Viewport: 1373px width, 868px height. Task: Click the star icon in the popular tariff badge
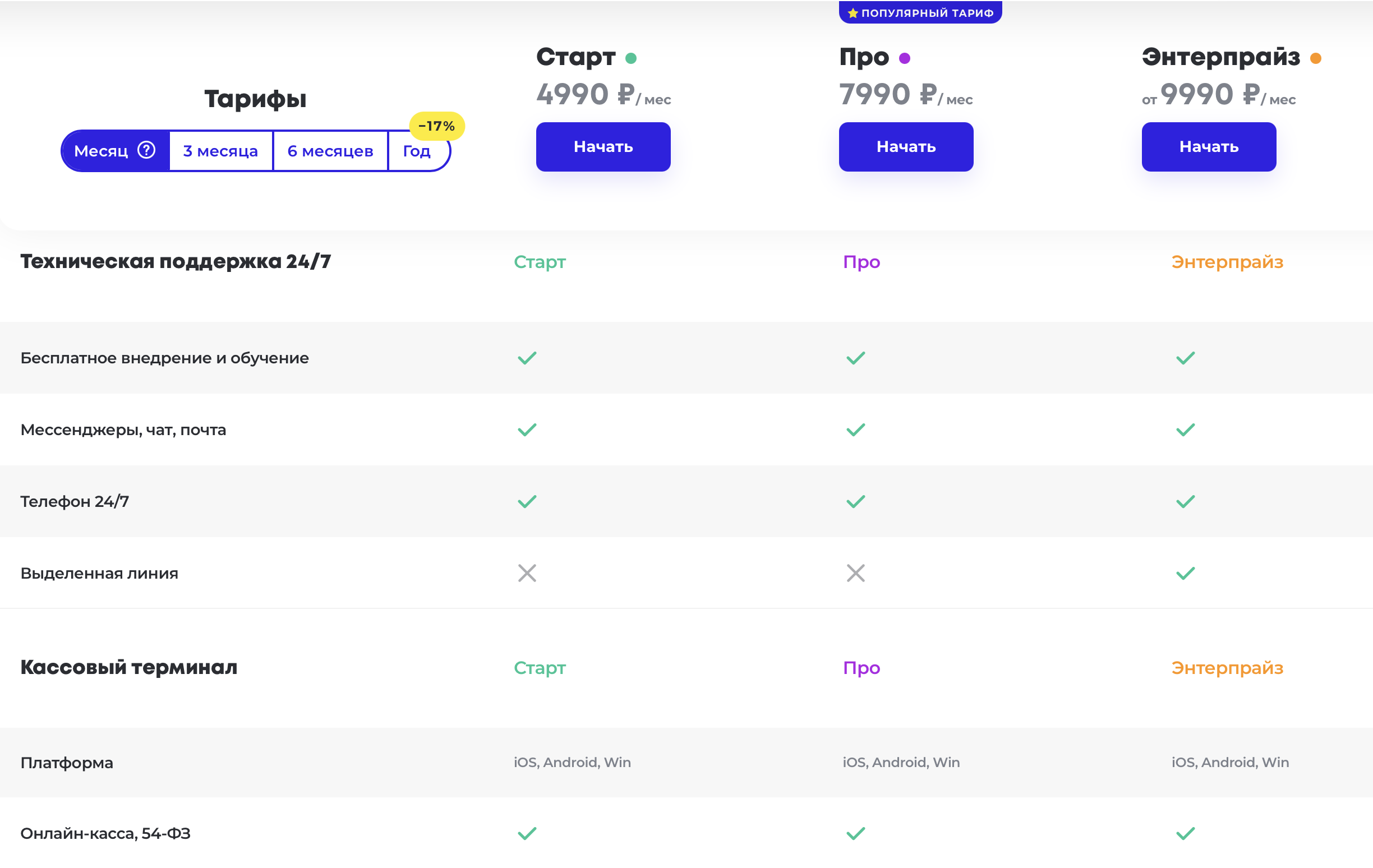(853, 13)
